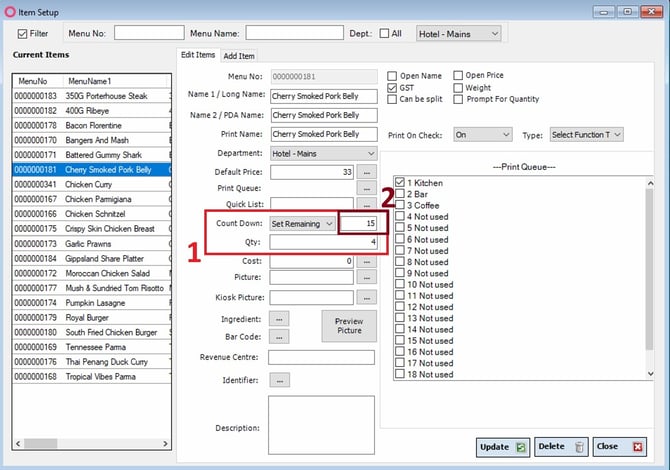670x470 pixels.
Task: Select Chicken Parmigiana in the items list
Action: pos(92,199)
